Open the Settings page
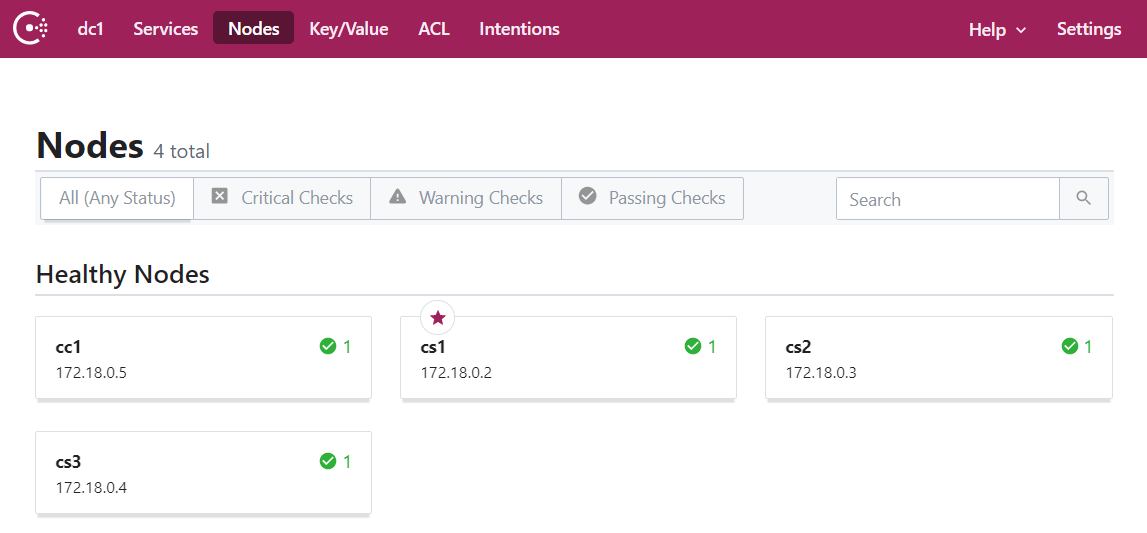The height and width of the screenshot is (533, 1147). 1088,29
